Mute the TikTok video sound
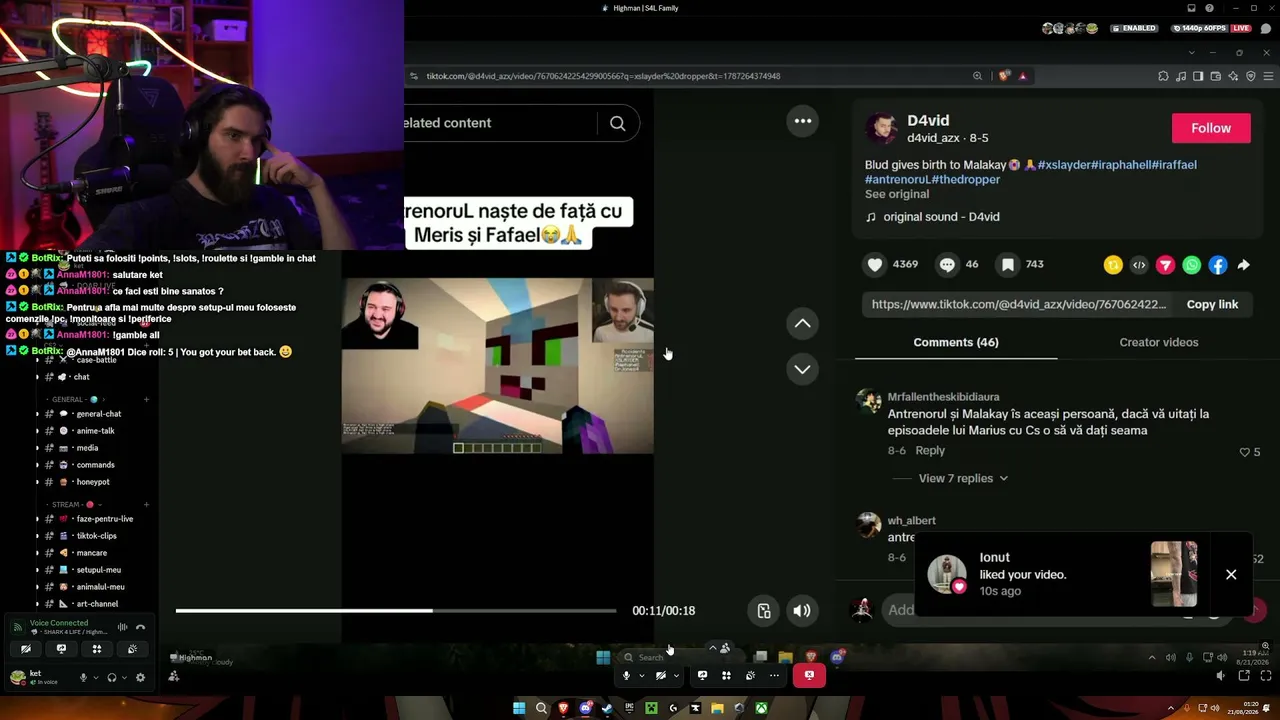This screenshot has width=1280, height=720. pyautogui.click(x=802, y=611)
